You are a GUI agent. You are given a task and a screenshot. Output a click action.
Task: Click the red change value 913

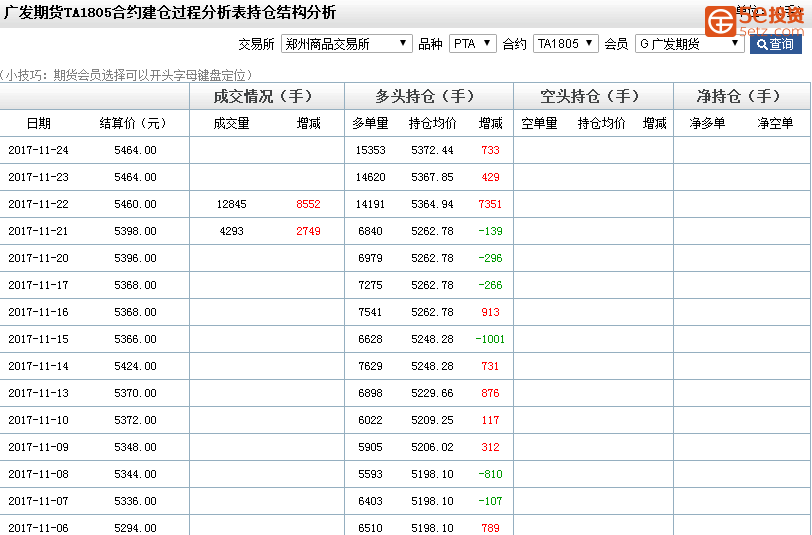click(490, 312)
